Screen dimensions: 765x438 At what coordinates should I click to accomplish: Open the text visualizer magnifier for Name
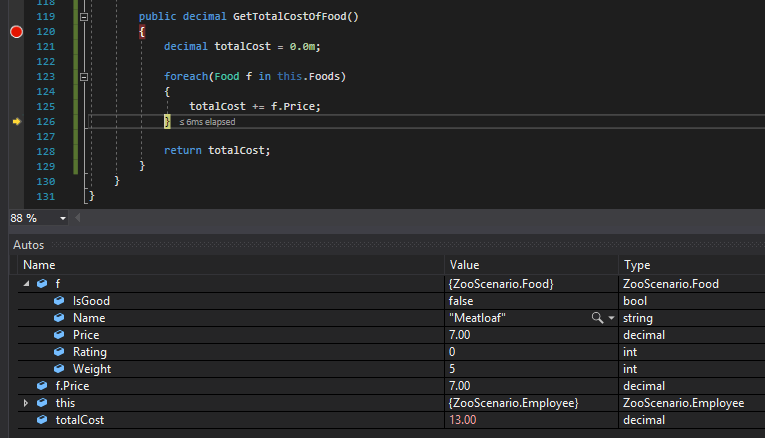(598, 318)
